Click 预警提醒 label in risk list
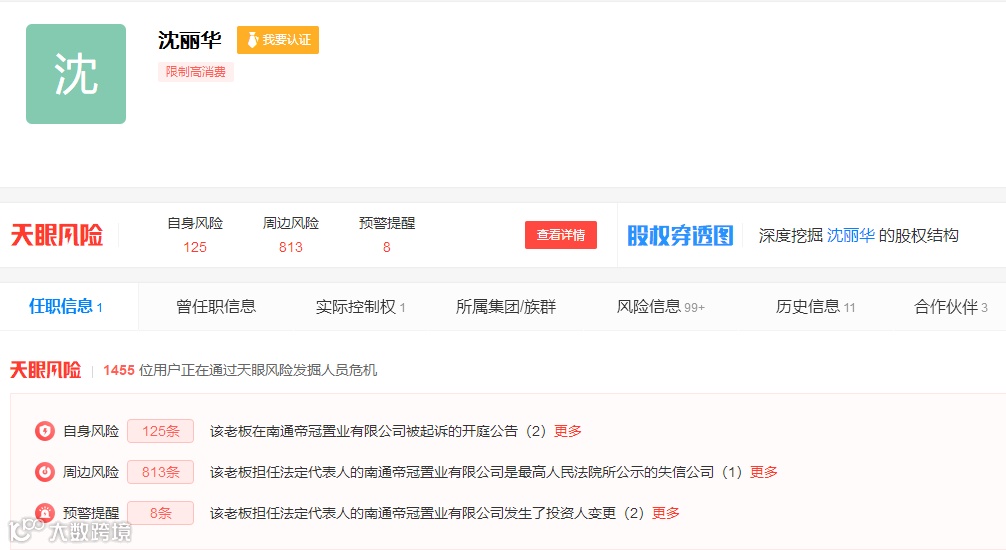Viewport: 1006px width, 550px height. (x=91, y=513)
